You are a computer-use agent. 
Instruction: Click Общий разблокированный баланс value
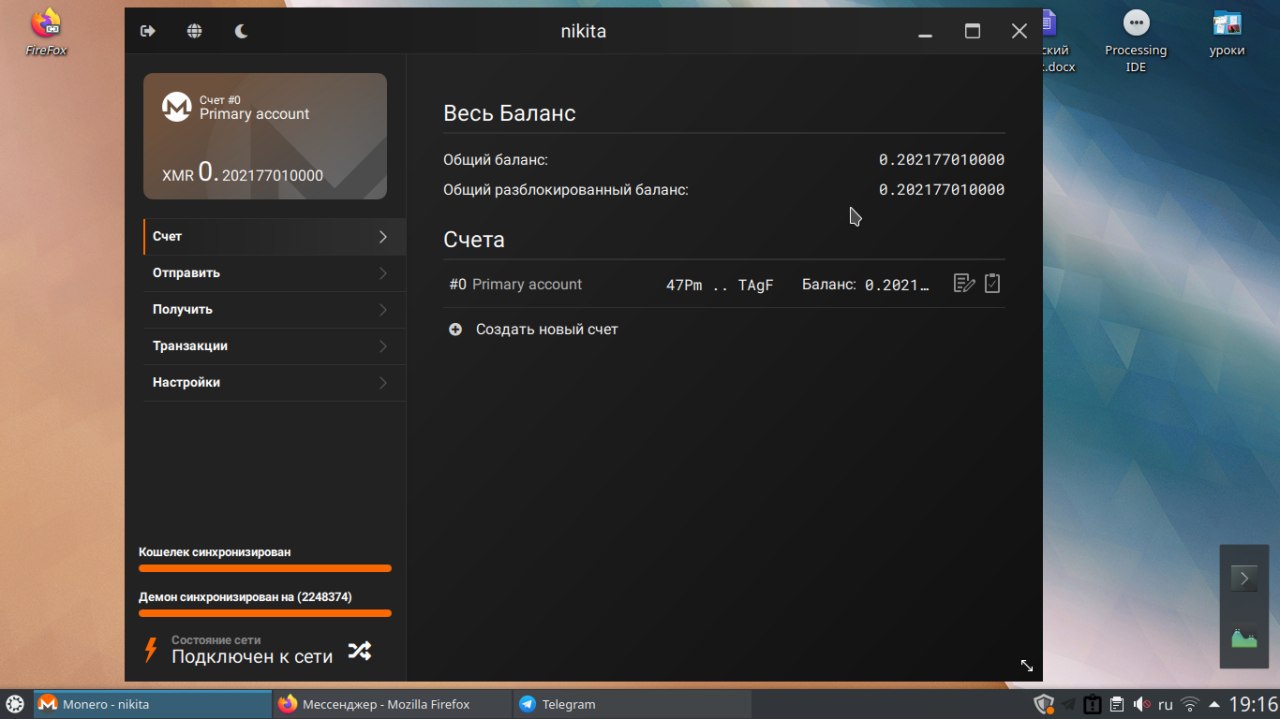942,190
